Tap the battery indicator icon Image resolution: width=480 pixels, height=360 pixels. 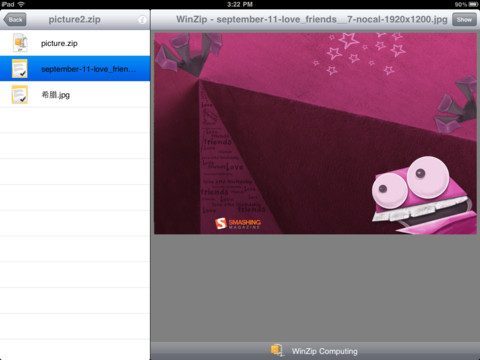[473, 4]
